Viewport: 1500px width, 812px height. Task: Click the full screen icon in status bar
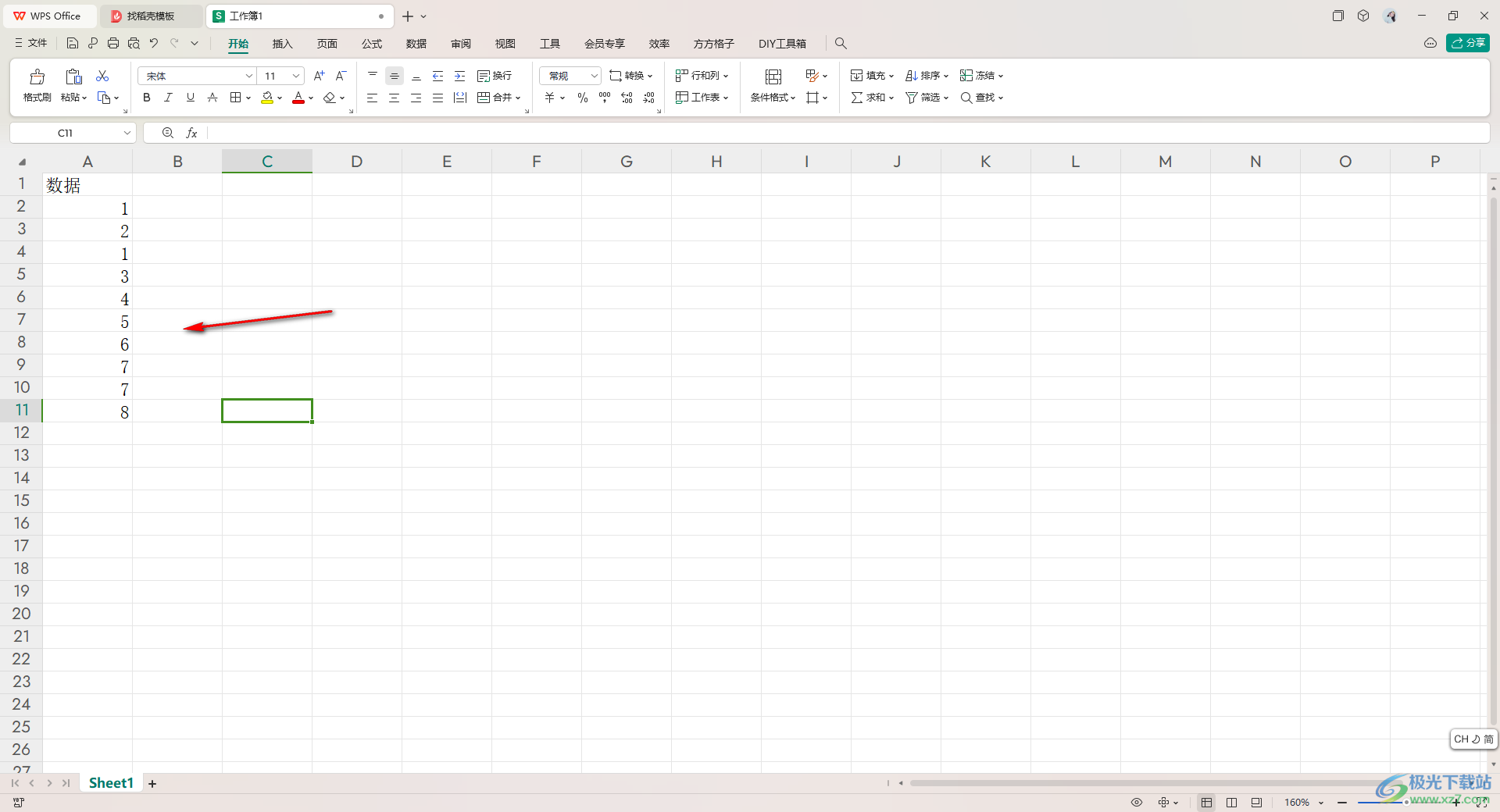pyautogui.click(x=1481, y=803)
